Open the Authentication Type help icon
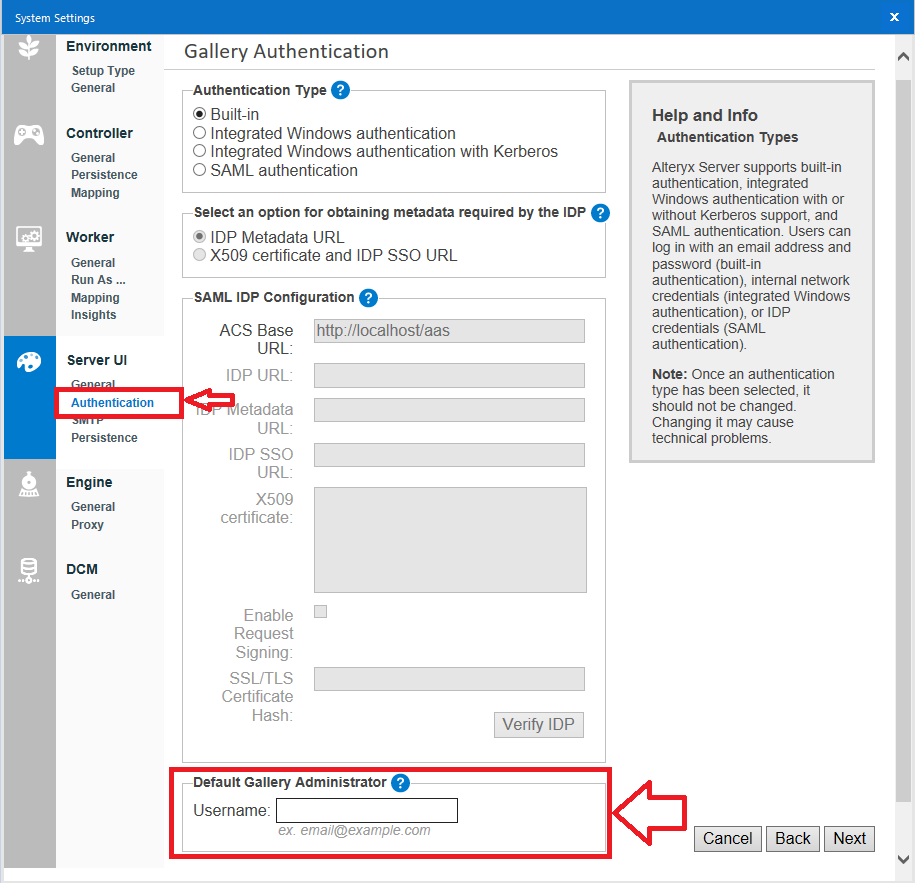915x883 pixels. tap(340, 90)
